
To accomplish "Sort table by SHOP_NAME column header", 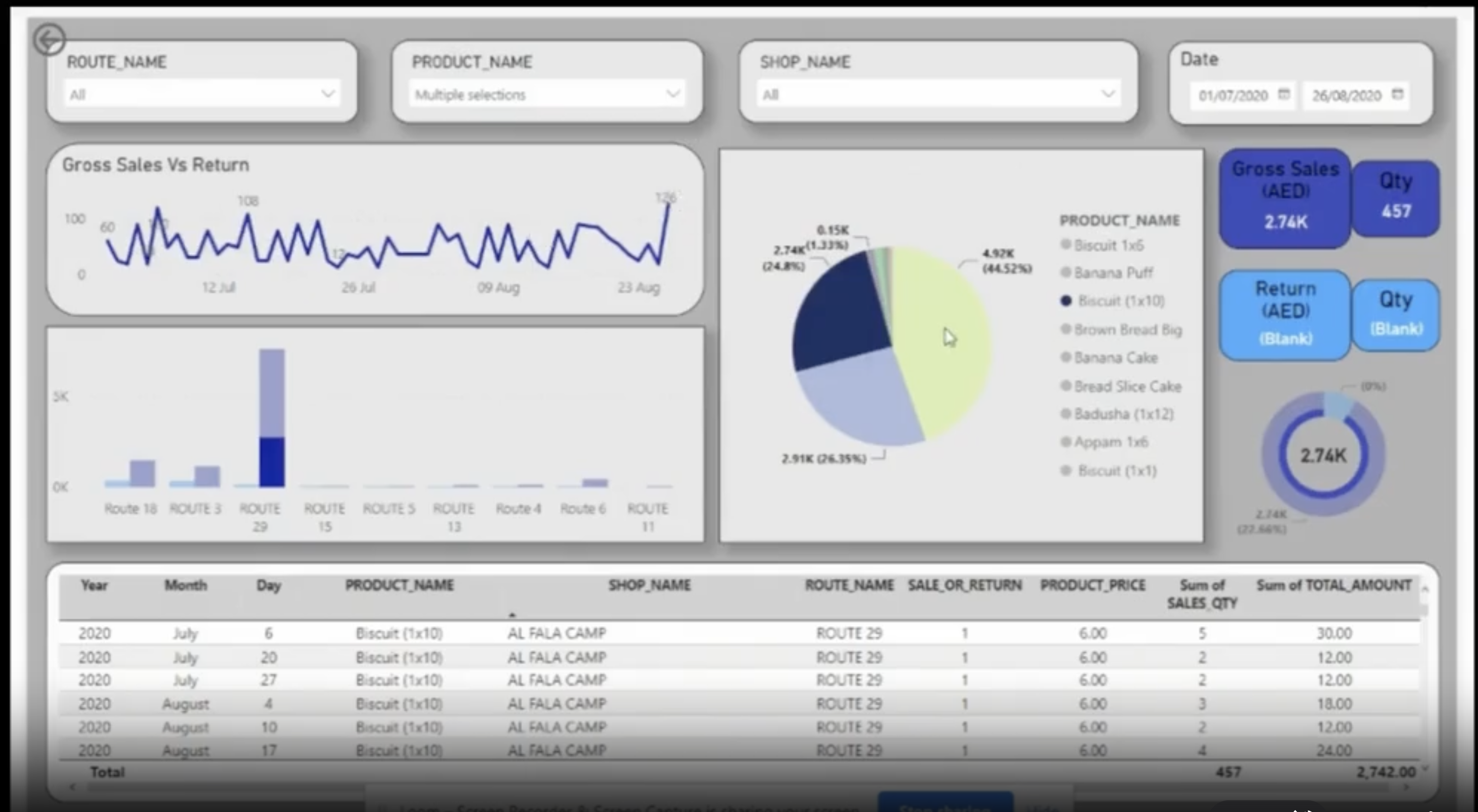I will click(649, 585).
